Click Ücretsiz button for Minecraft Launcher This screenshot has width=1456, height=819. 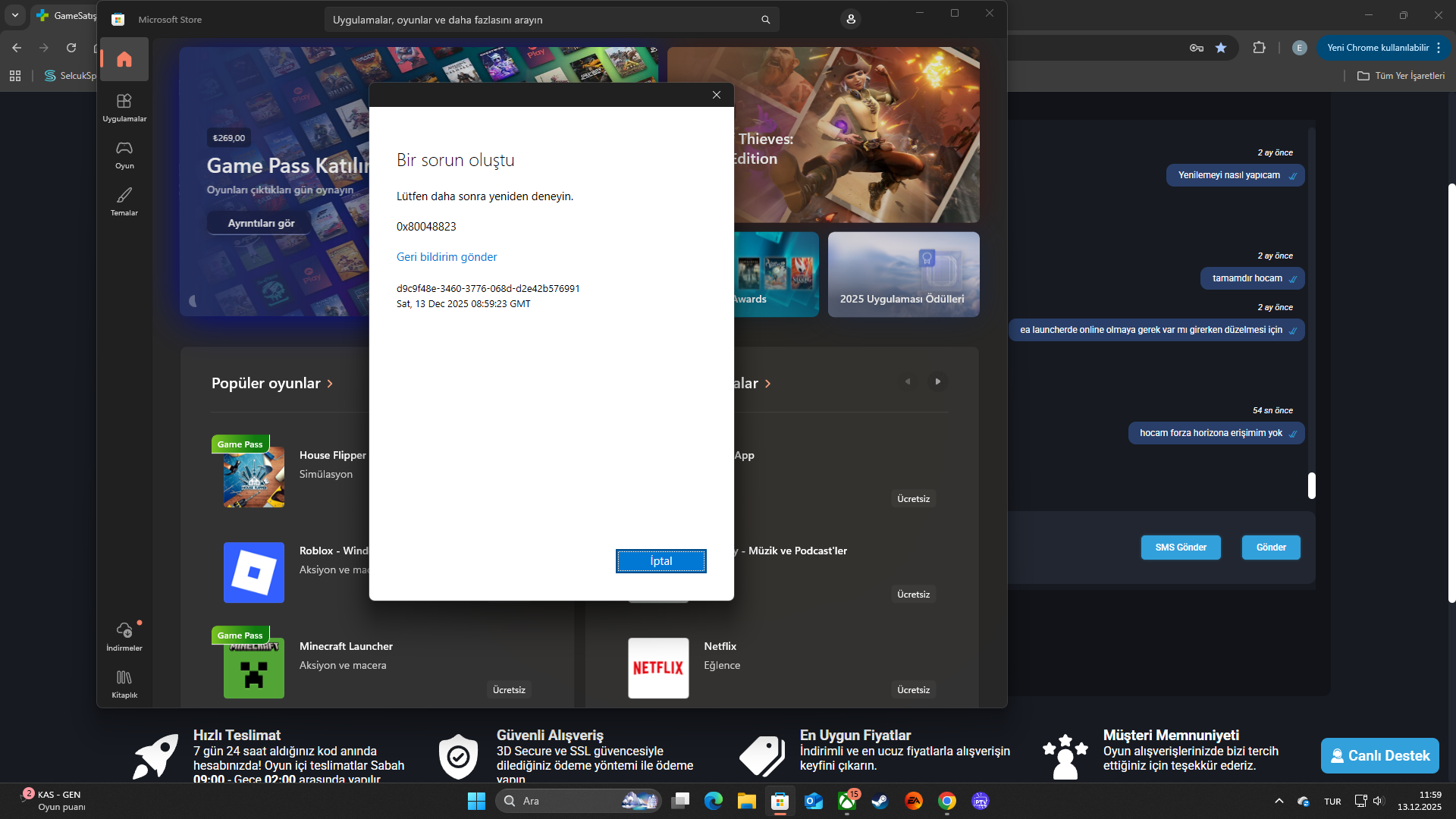point(509,690)
